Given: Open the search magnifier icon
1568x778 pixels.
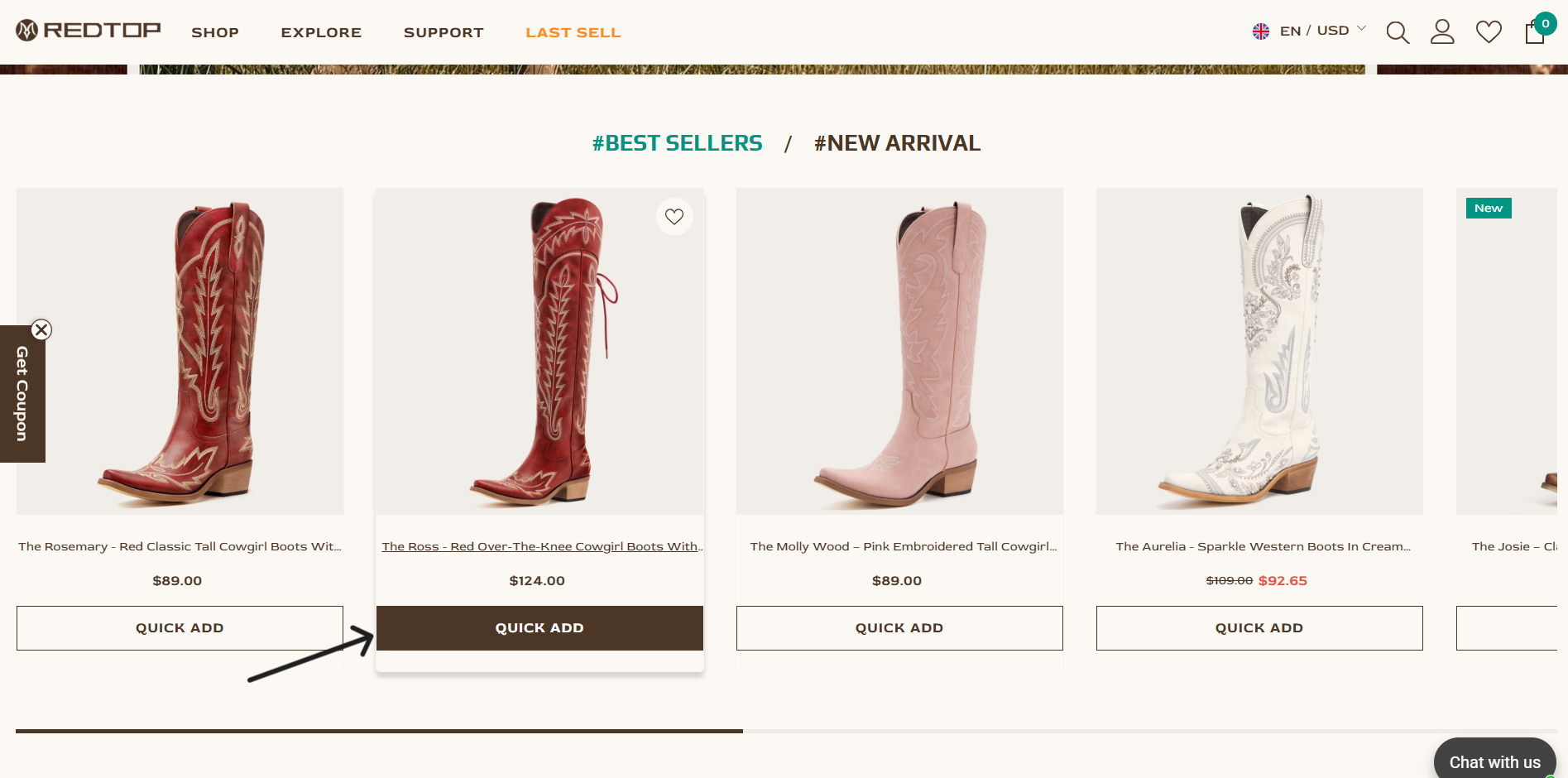Looking at the screenshot, I should 1398,32.
